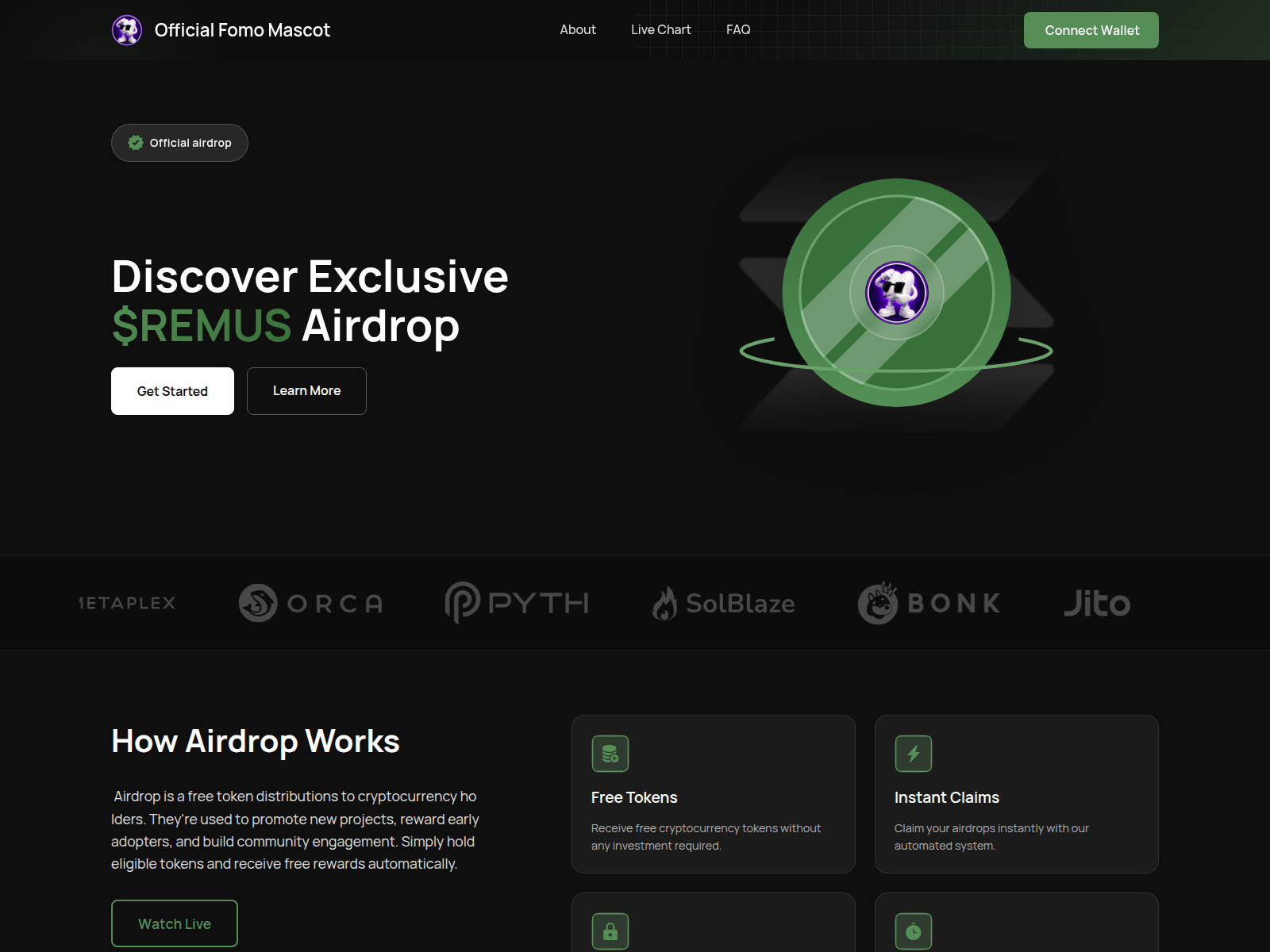Click the 'Receive free cryptocurrency tokens' description

(706, 837)
